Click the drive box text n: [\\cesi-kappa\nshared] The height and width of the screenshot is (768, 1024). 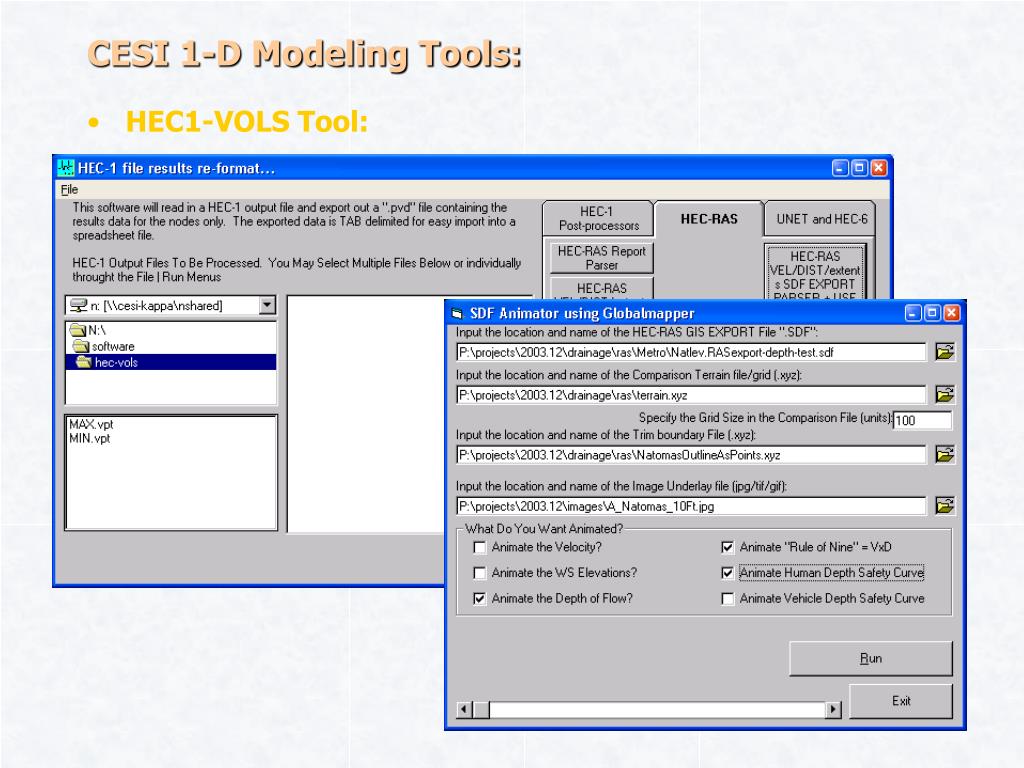tap(157, 306)
